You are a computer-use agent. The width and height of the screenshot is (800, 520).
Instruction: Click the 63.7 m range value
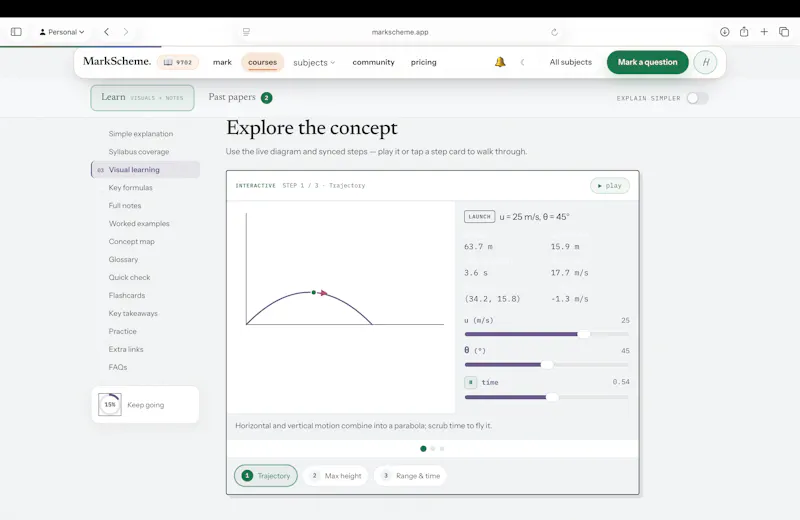(x=478, y=246)
